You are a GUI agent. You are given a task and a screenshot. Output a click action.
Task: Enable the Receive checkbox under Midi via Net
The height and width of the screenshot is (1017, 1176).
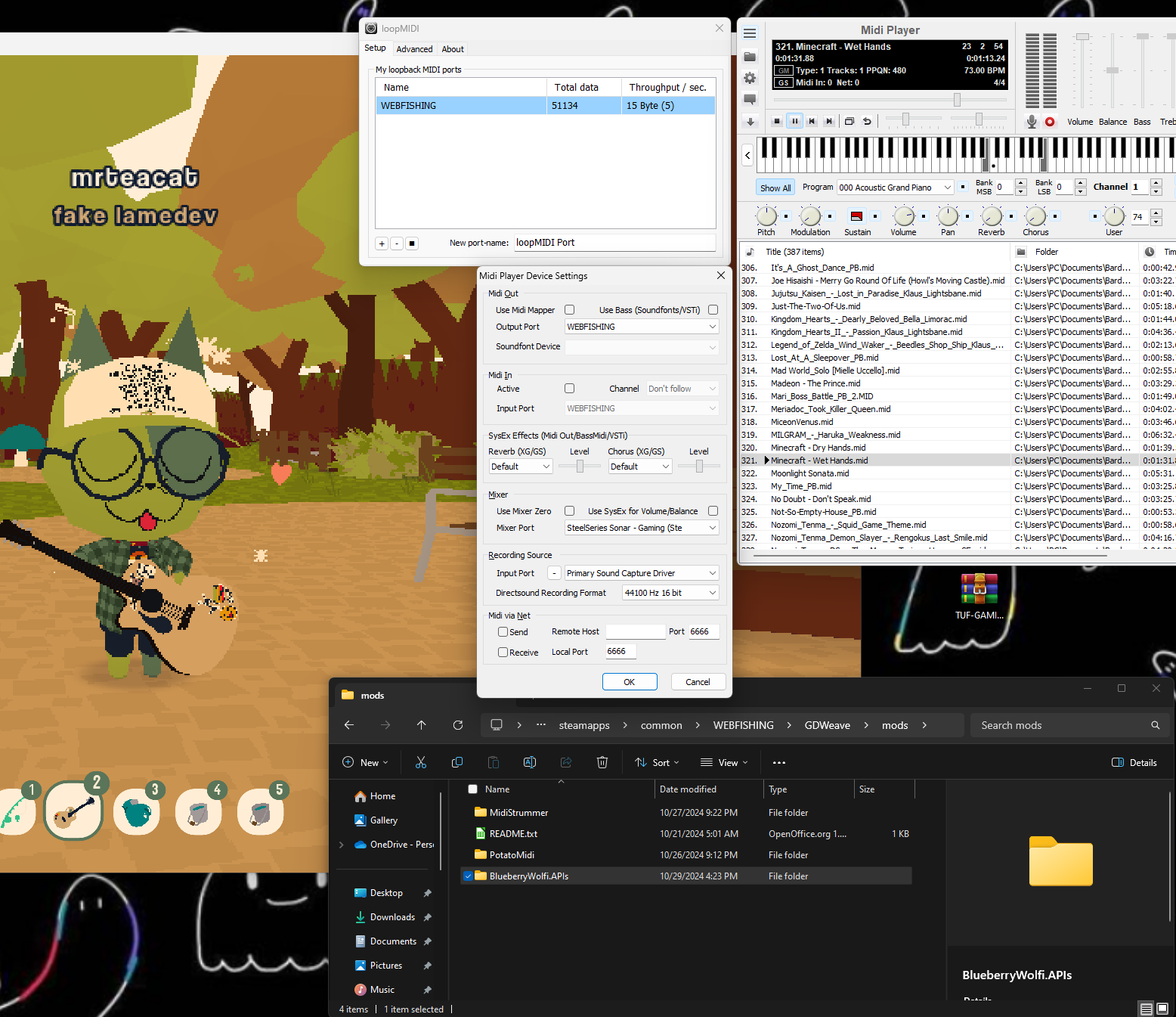click(x=503, y=653)
